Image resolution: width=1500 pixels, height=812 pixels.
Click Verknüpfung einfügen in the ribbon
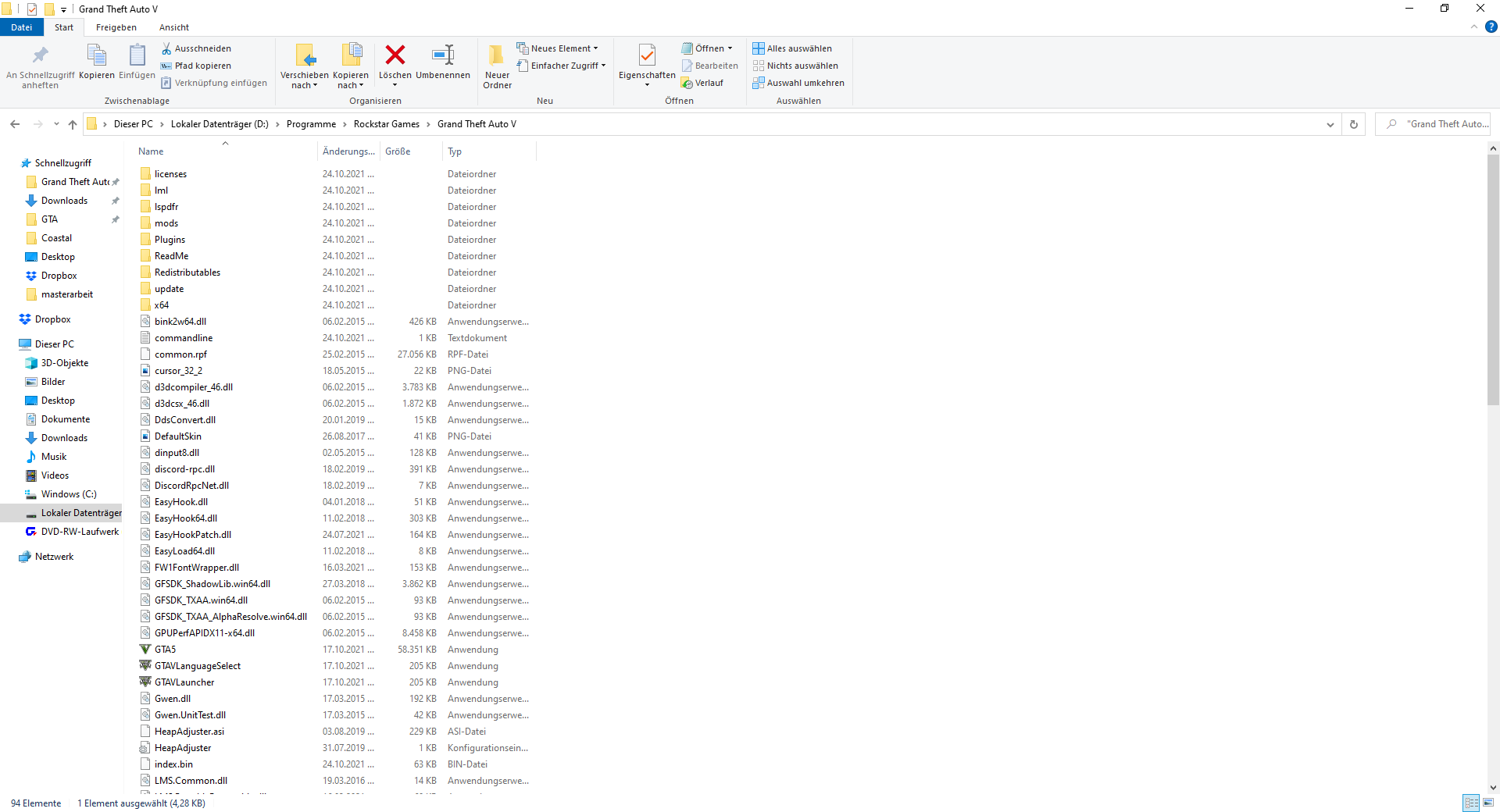(214, 83)
